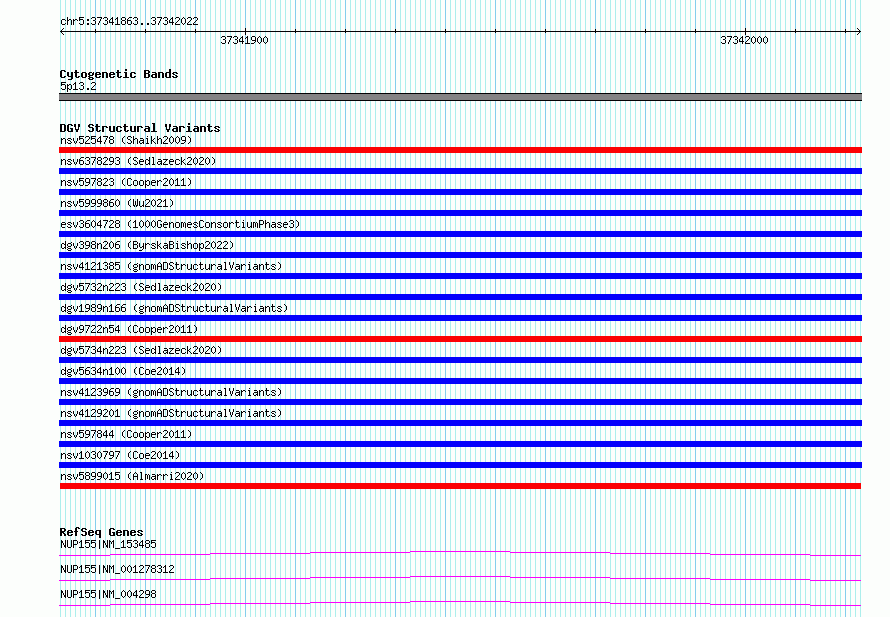Select nsv4123969 (gnomADStructuralVariants) label

[171, 392]
